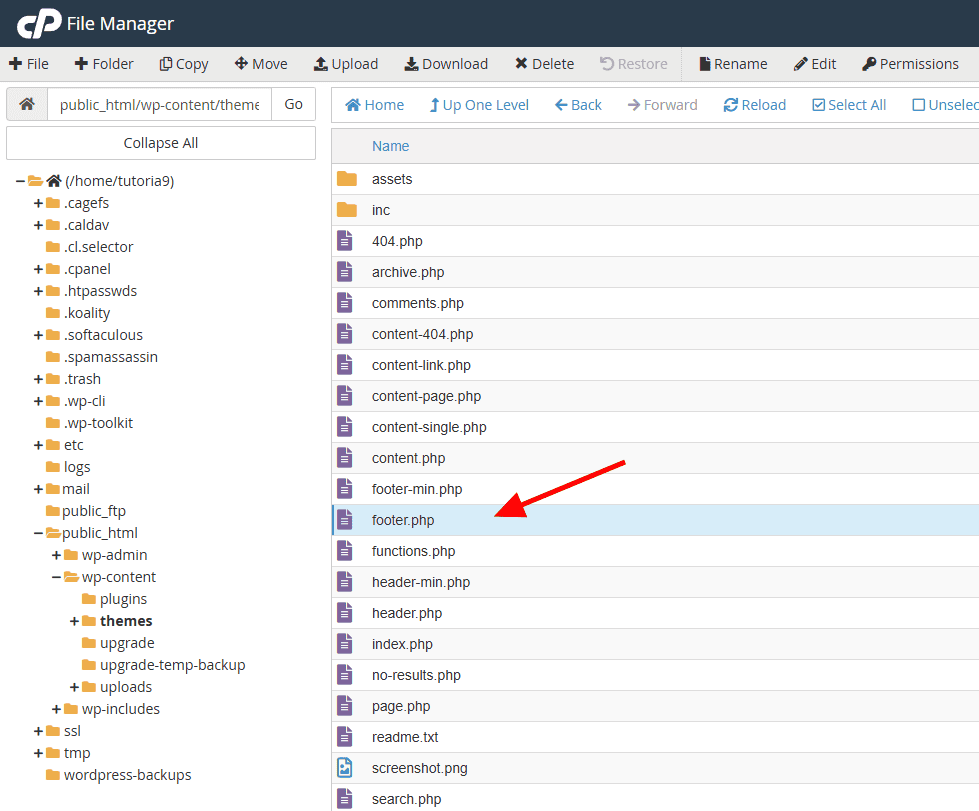Image resolution: width=979 pixels, height=811 pixels.
Task: Create a new folder using the Folder icon
Action: click(103, 63)
